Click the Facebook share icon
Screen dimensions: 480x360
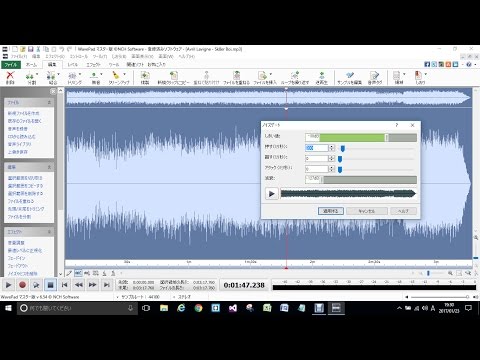[427, 64]
